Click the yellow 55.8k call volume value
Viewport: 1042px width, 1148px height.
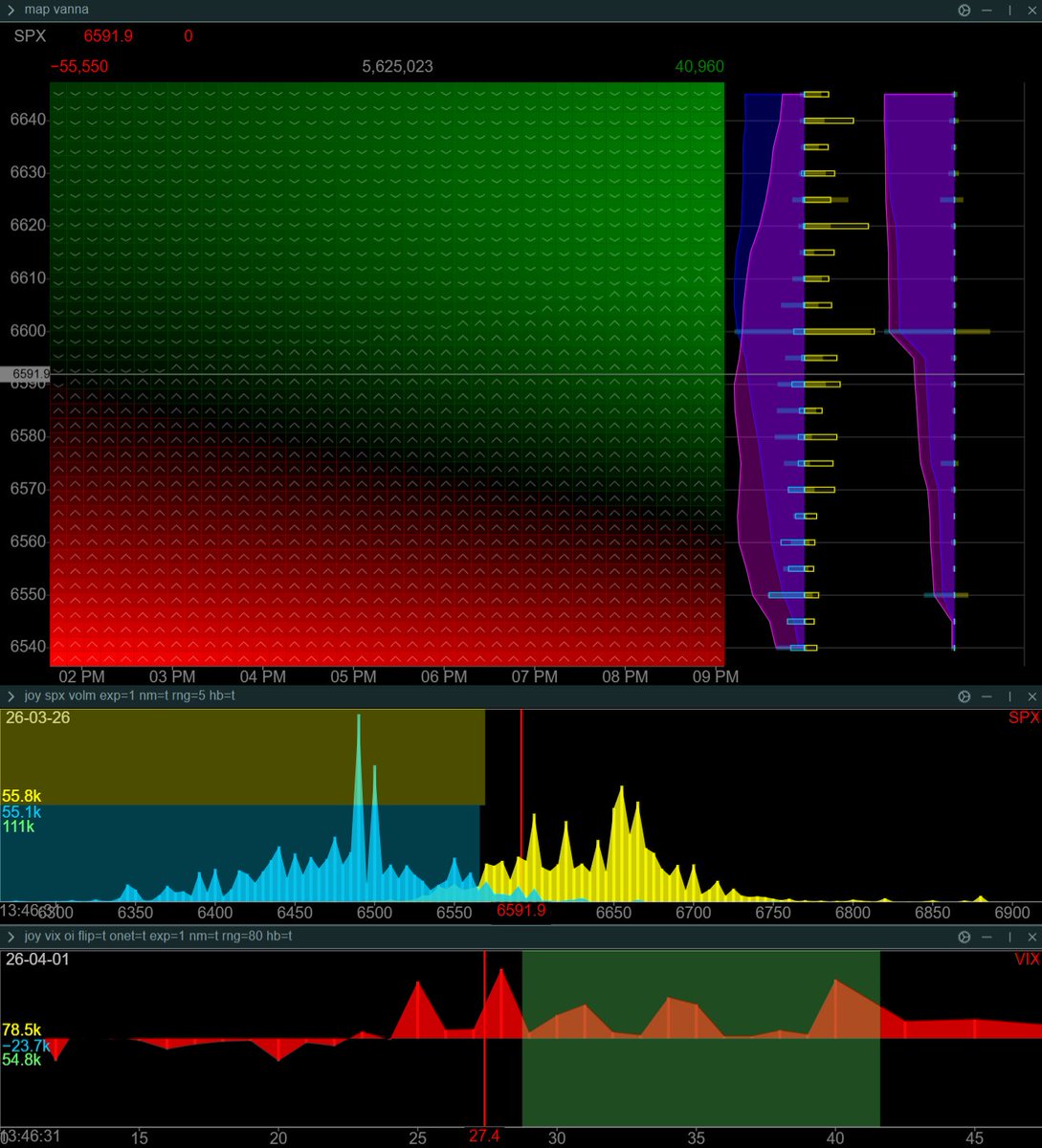(x=22, y=796)
